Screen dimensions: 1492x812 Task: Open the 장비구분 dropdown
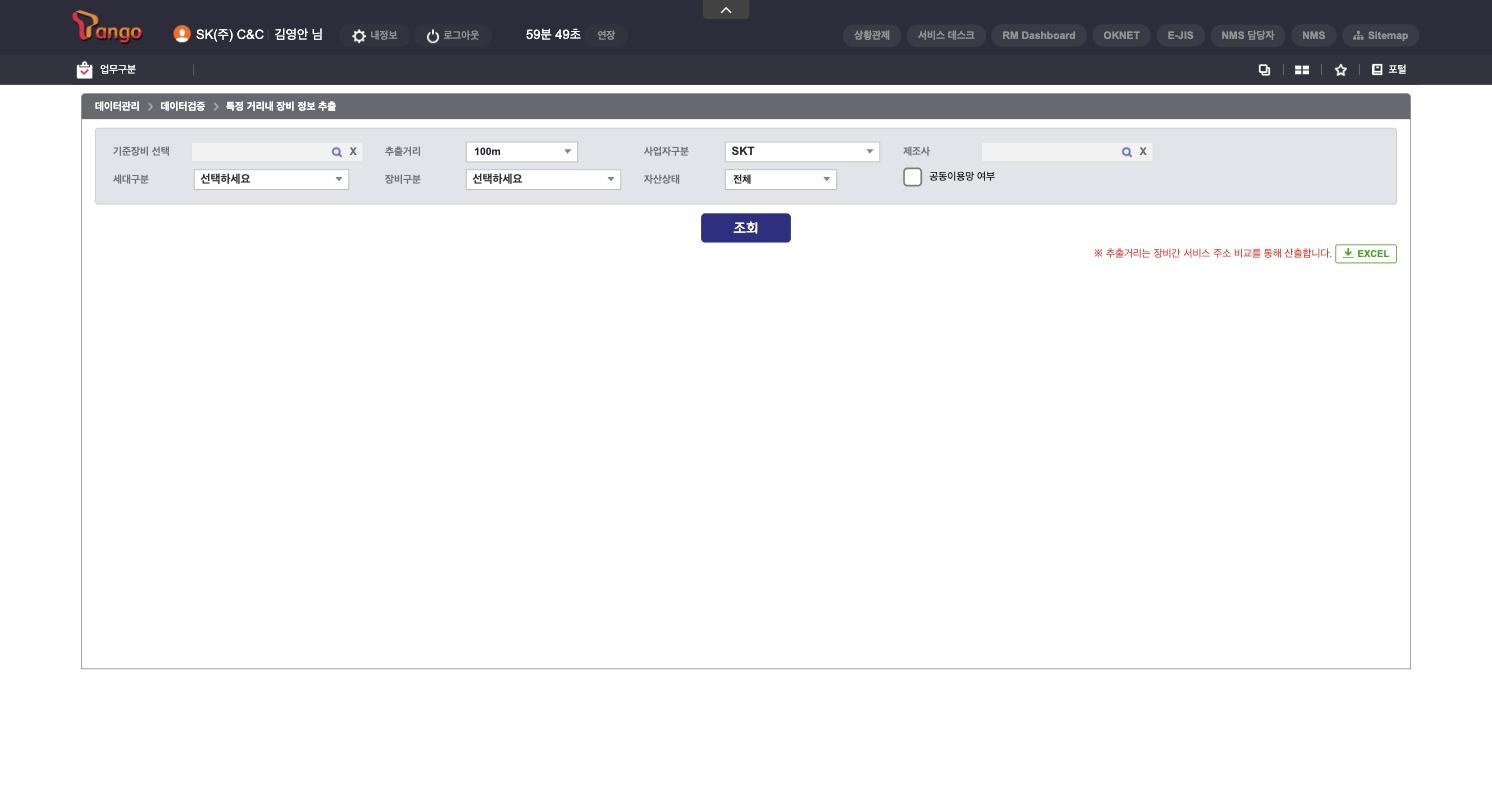(543, 180)
